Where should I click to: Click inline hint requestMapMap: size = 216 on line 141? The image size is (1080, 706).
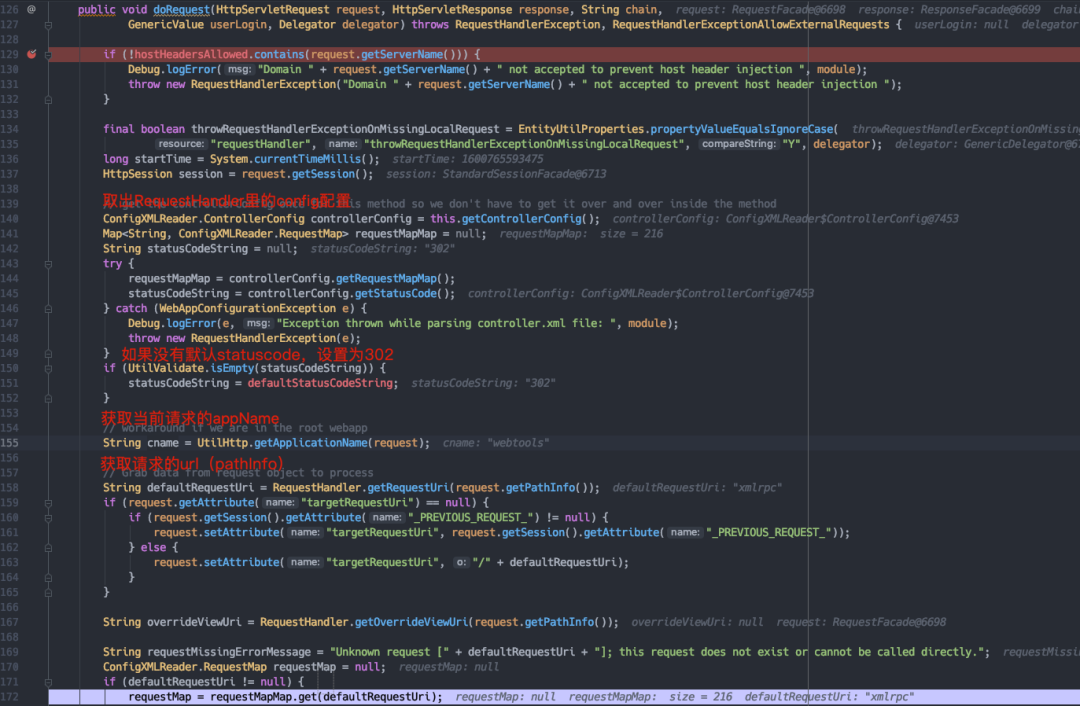tap(581, 234)
